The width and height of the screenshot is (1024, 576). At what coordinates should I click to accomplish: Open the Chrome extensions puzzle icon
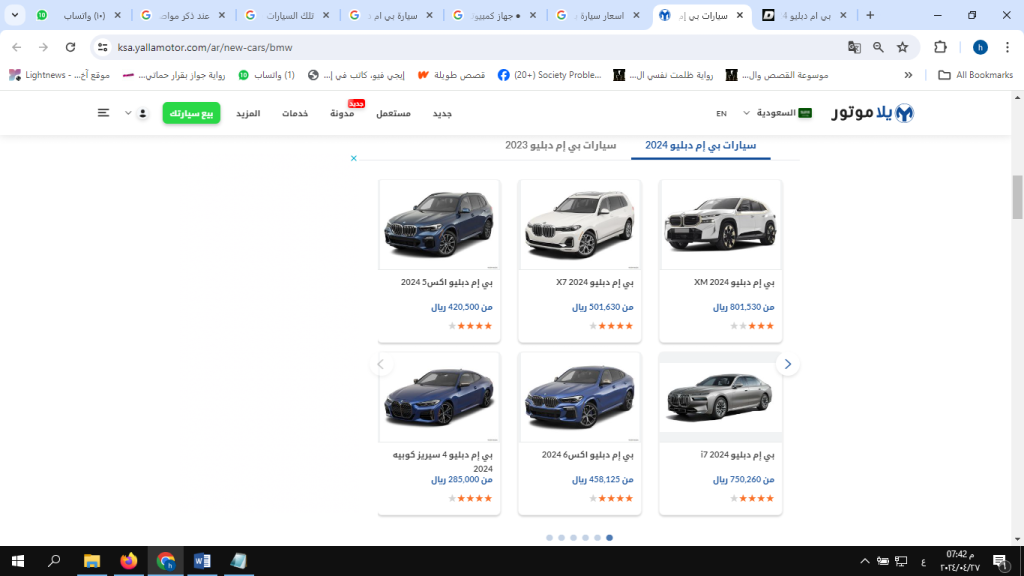[x=940, y=47]
